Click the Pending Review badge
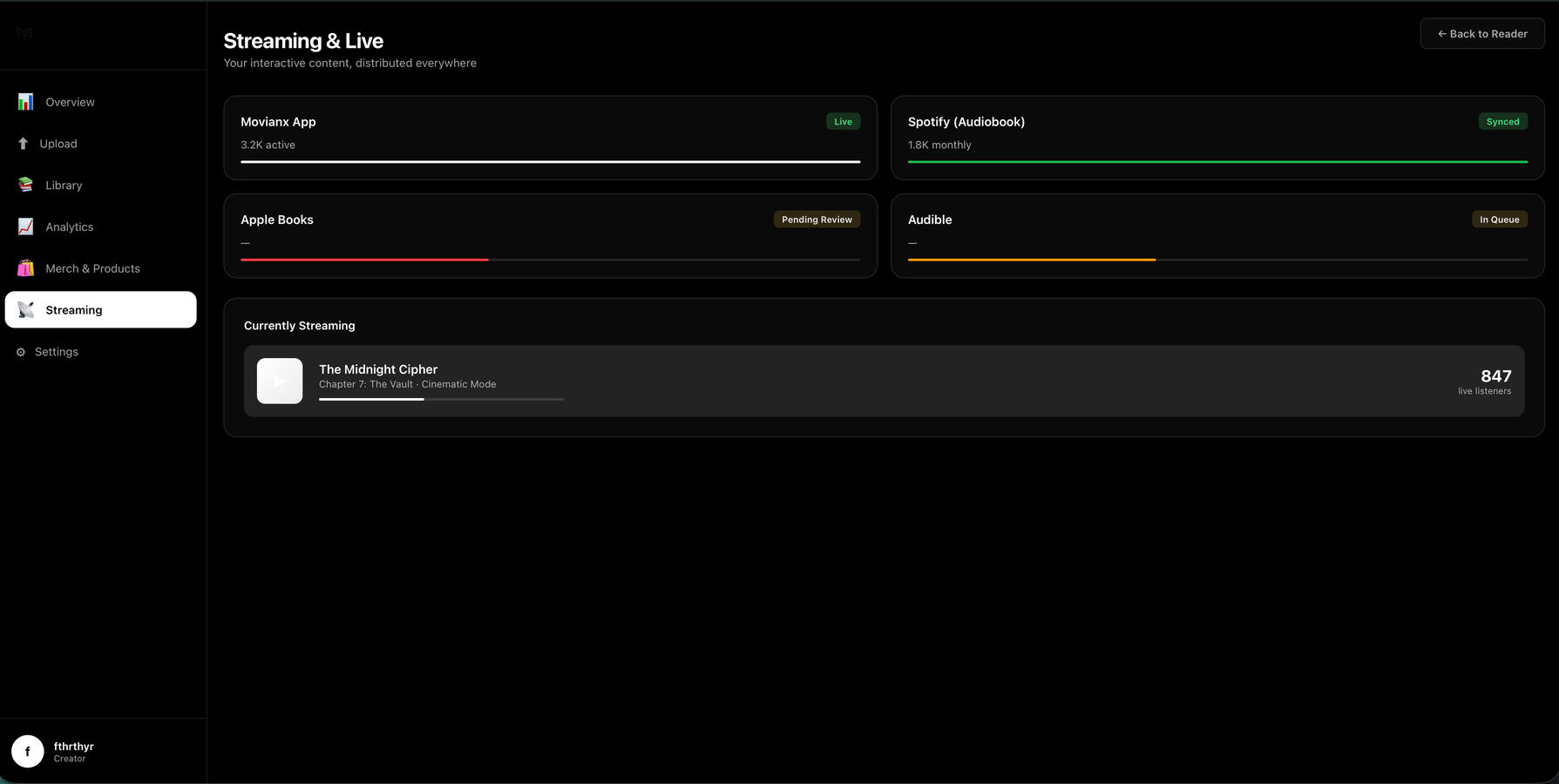 point(817,220)
